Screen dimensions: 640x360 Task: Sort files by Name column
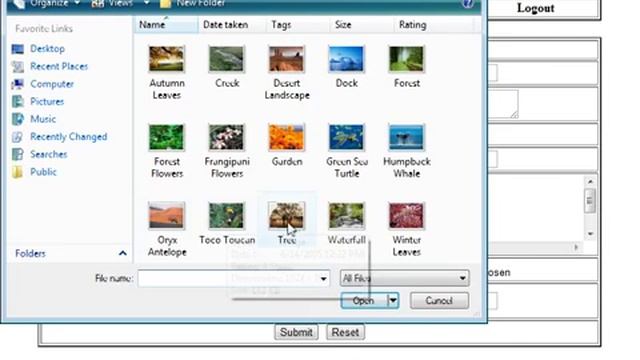pyautogui.click(x=166, y=24)
